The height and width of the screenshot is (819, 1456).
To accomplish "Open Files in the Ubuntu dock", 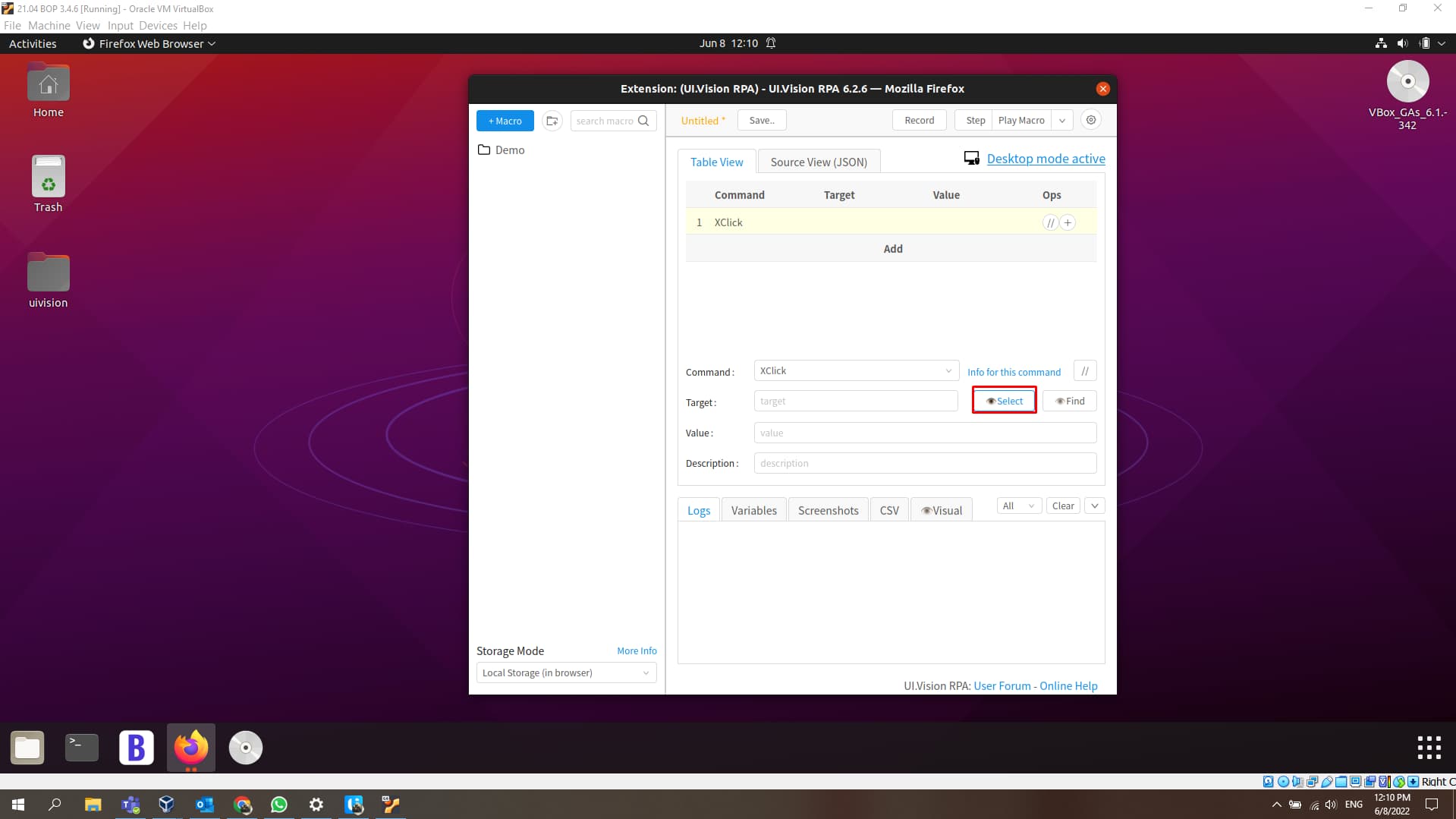I will [27, 748].
